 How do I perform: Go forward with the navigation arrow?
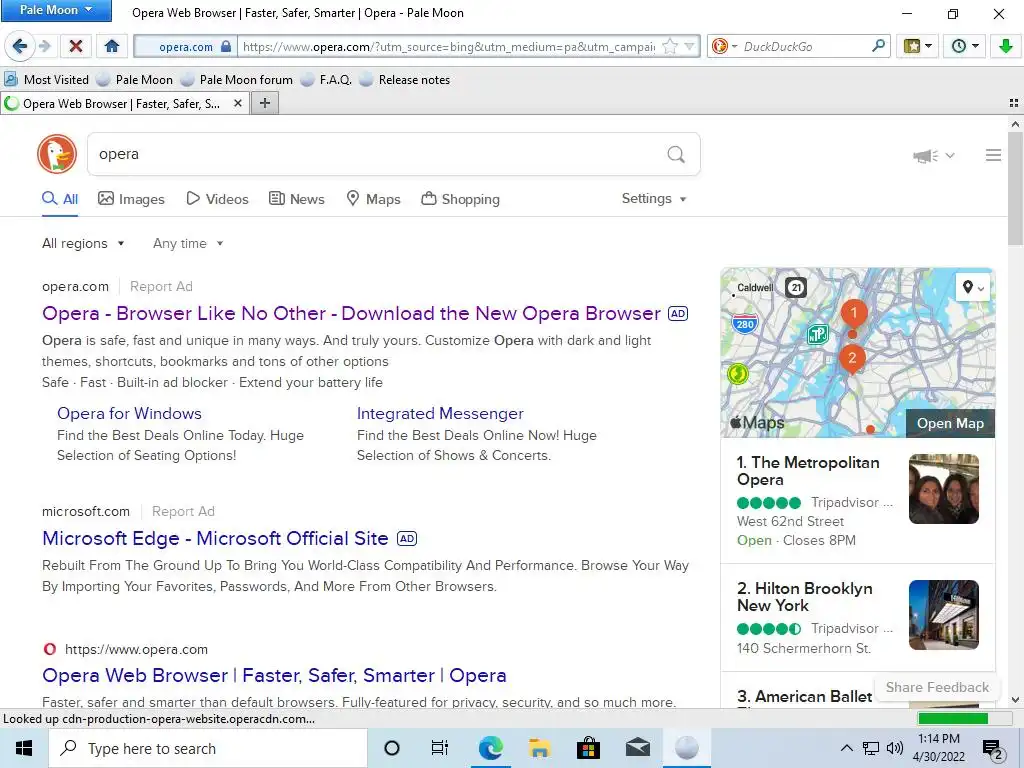(44, 46)
